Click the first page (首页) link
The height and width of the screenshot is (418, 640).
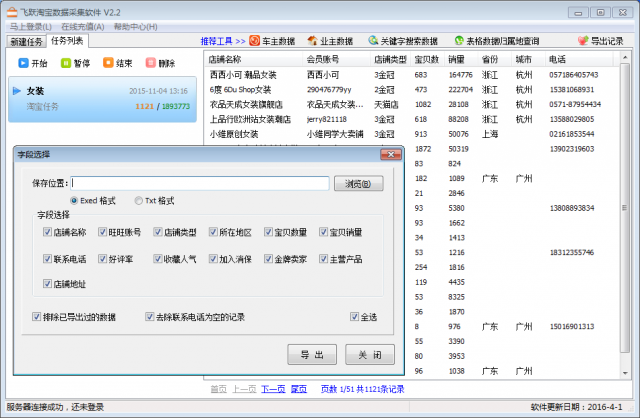click(218, 389)
